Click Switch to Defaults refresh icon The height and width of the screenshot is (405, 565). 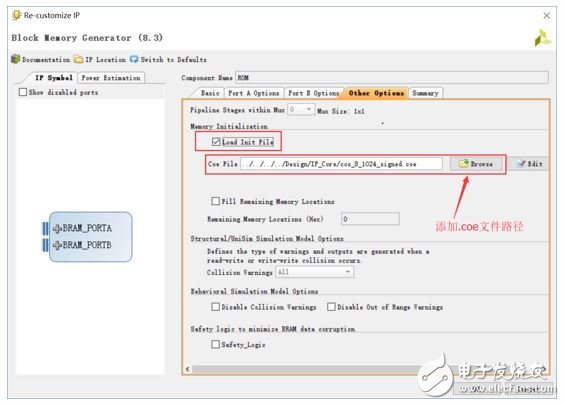pos(134,59)
